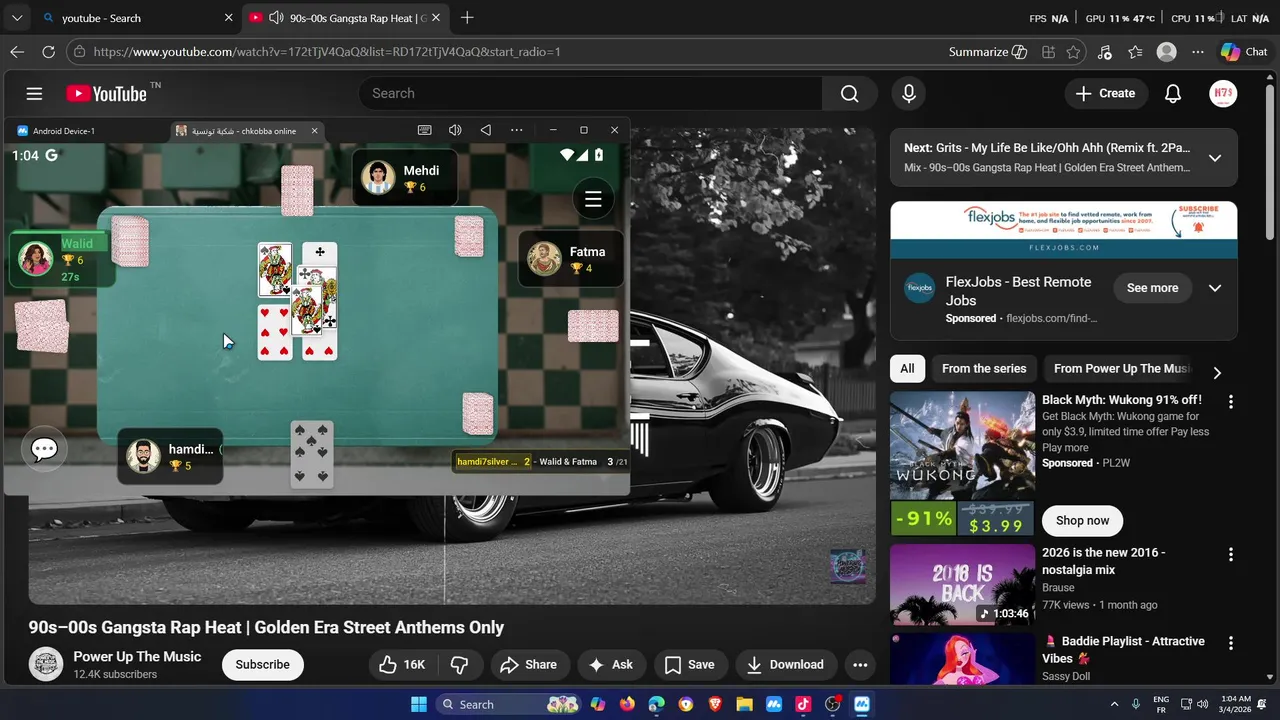Open the YouTube hamburger guide menu
Viewport: 1280px width, 720px height.
click(x=34, y=93)
